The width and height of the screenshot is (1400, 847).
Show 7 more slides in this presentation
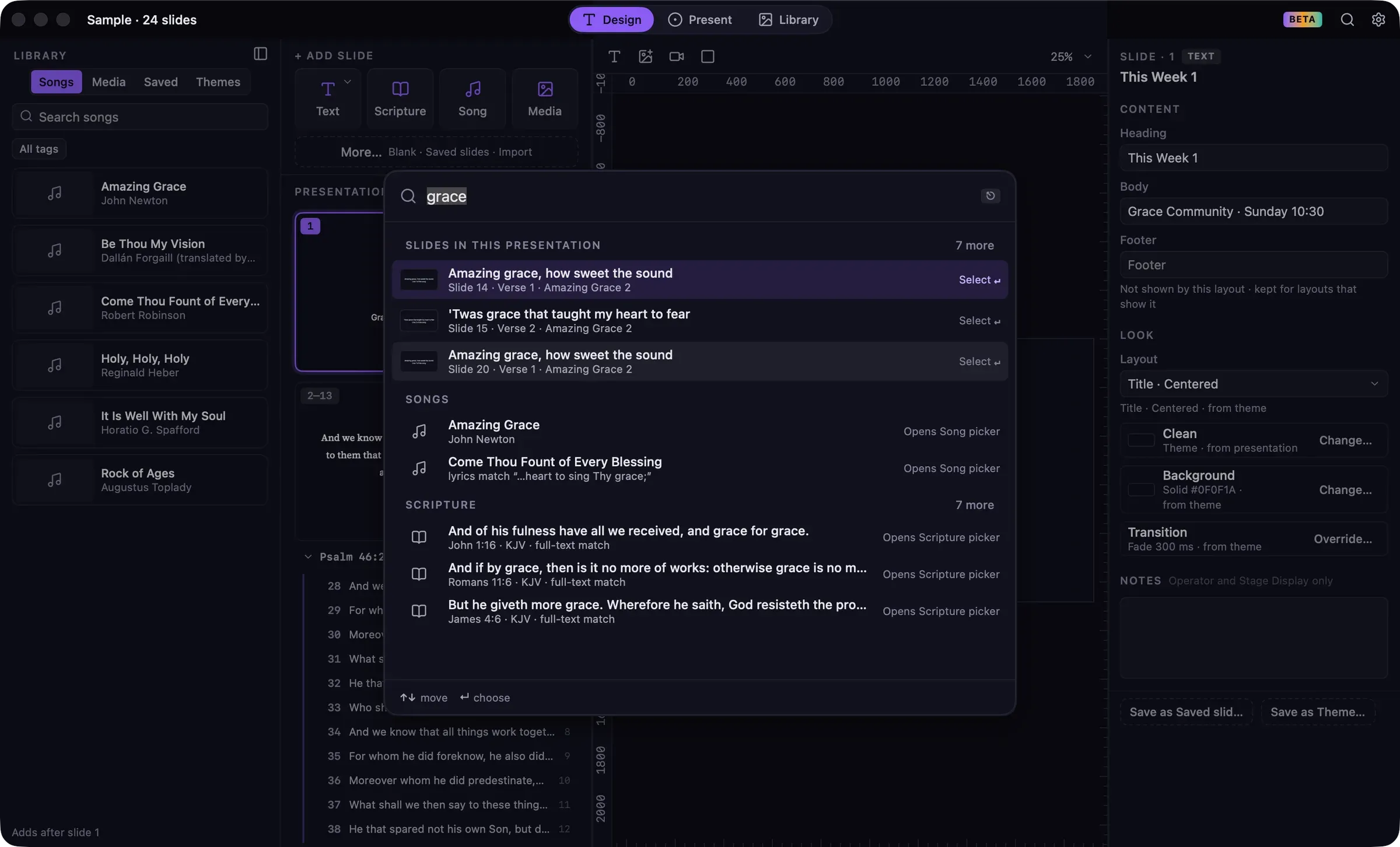pyautogui.click(x=974, y=246)
